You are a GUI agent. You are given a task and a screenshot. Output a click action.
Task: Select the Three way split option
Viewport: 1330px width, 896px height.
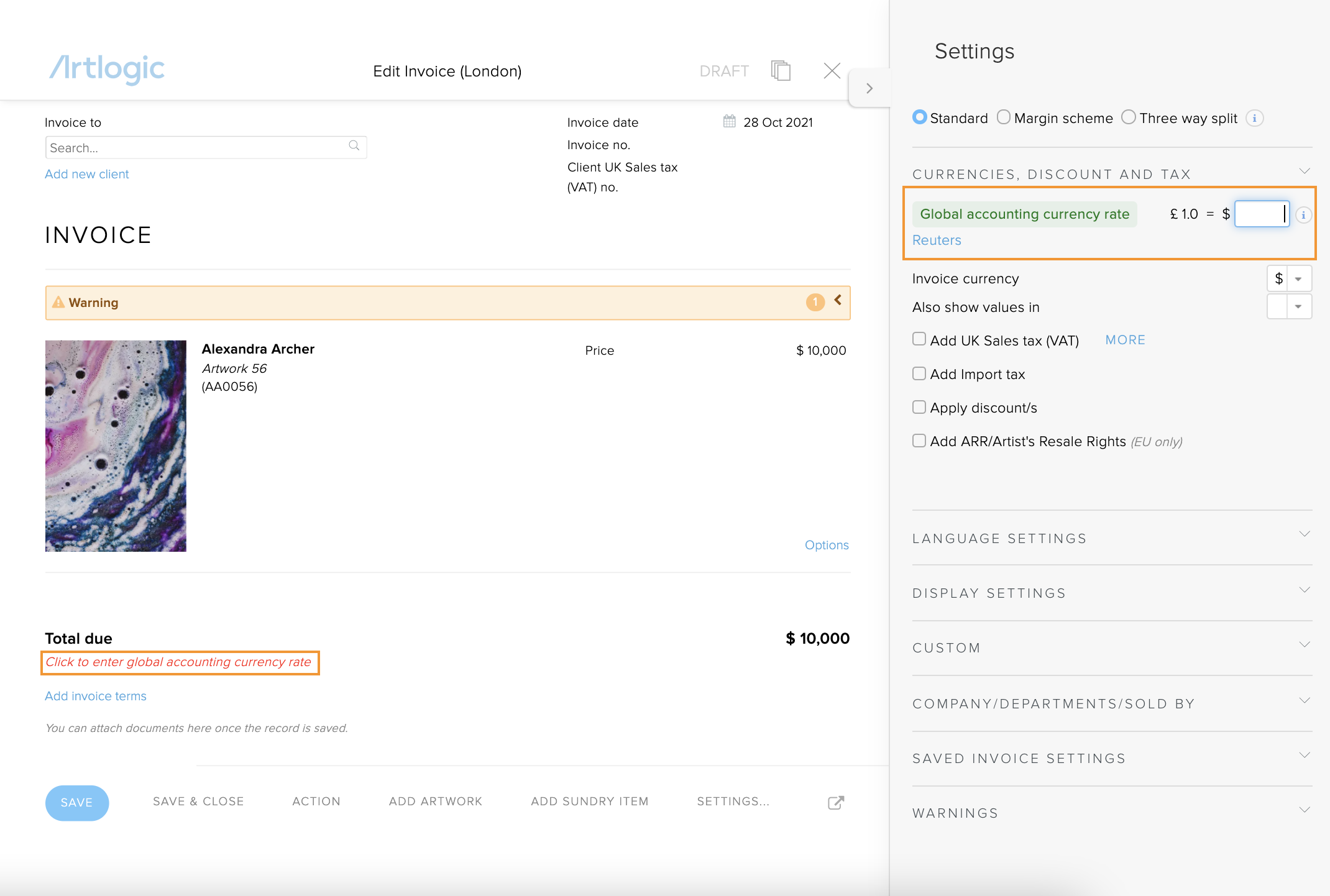click(1129, 117)
